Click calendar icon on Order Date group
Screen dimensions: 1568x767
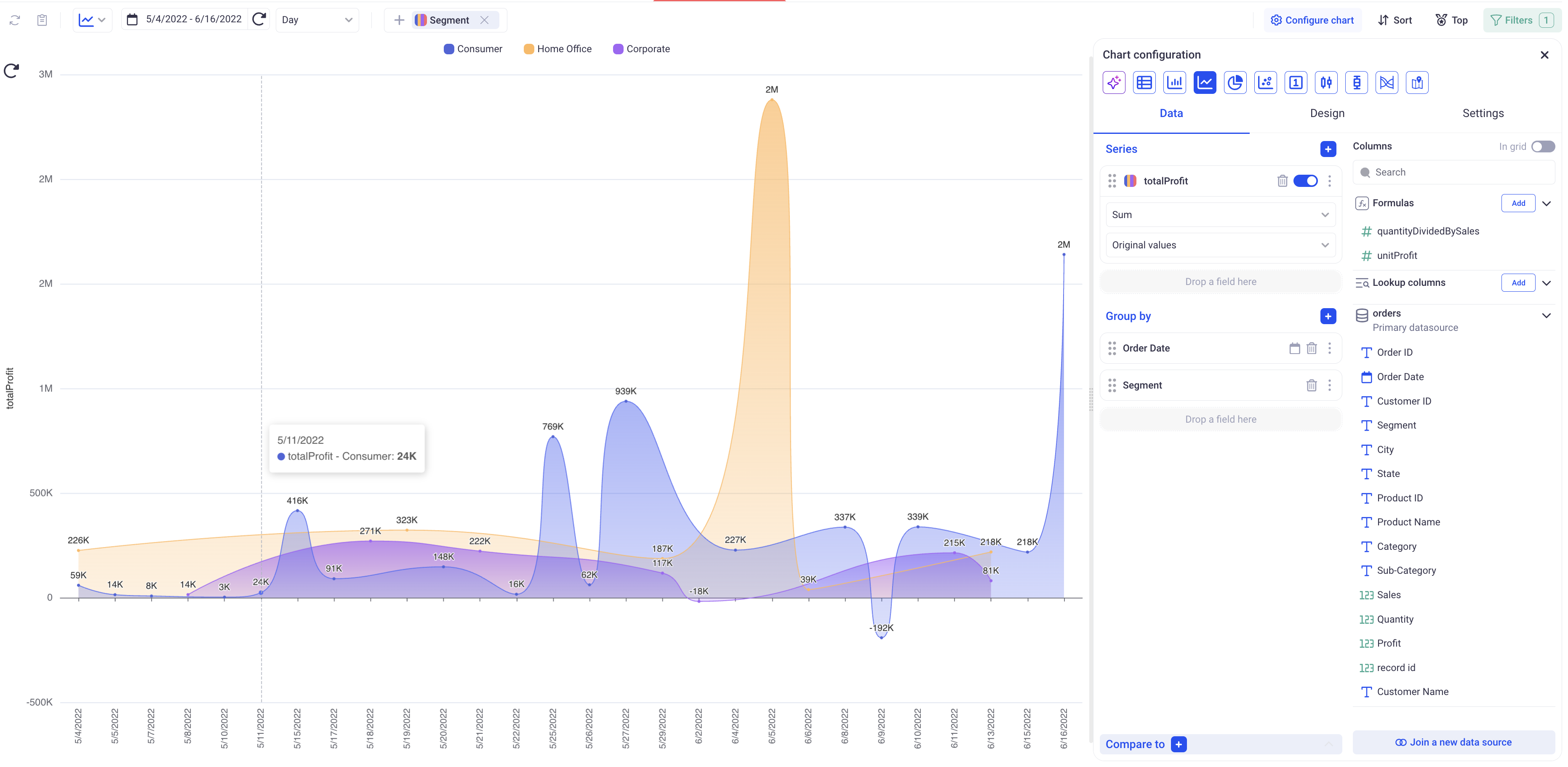(x=1295, y=348)
